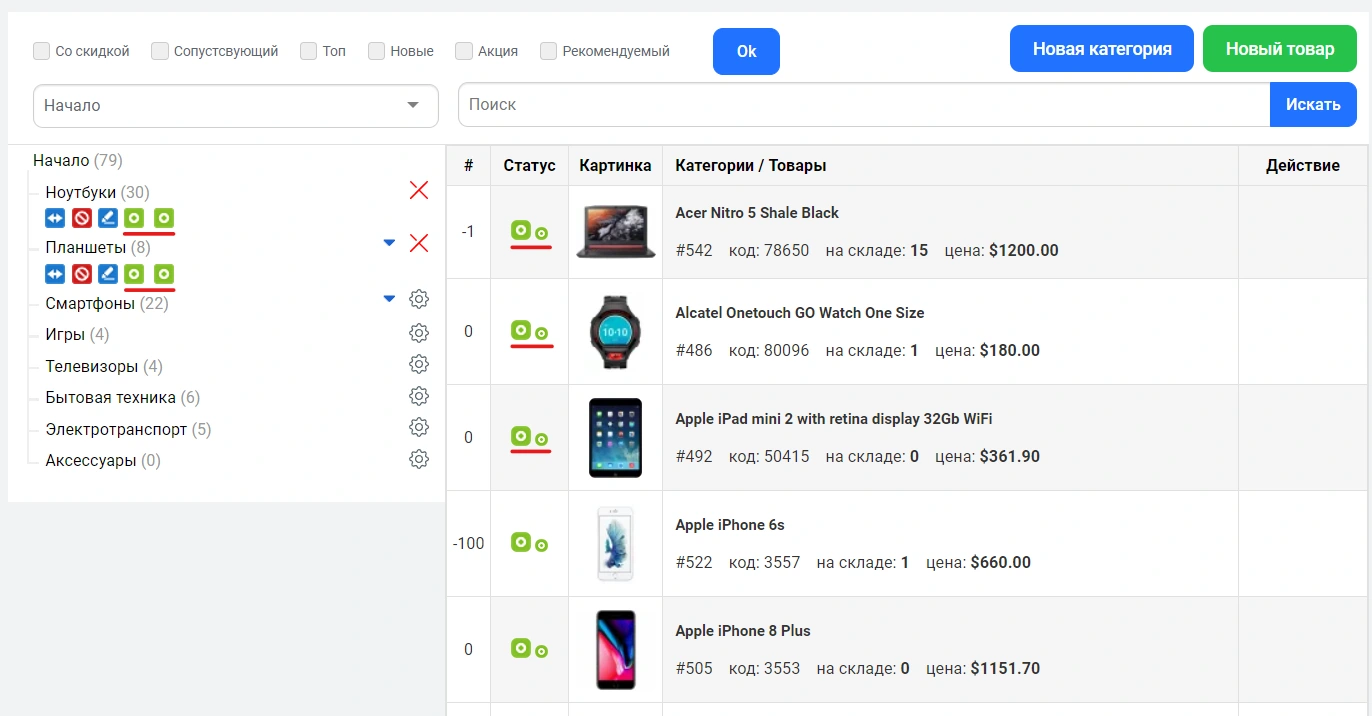Viewport: 1372px width, 716px height.
Task: Click the red prohibit icon under Планшеты
Action: pos(82,274)
